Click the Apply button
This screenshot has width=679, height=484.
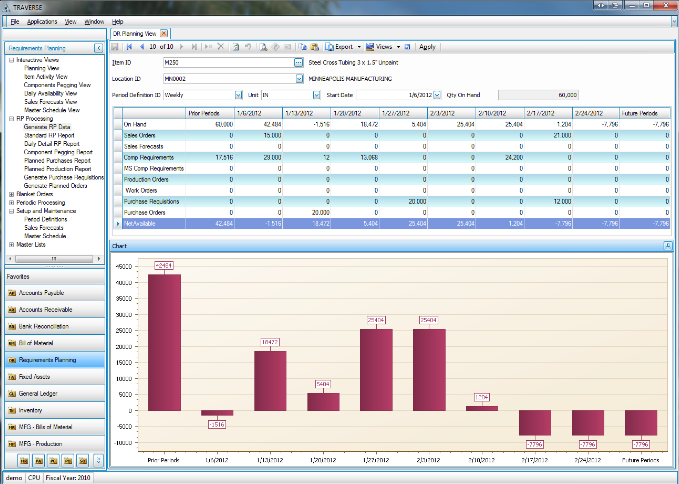pos(427,47)
